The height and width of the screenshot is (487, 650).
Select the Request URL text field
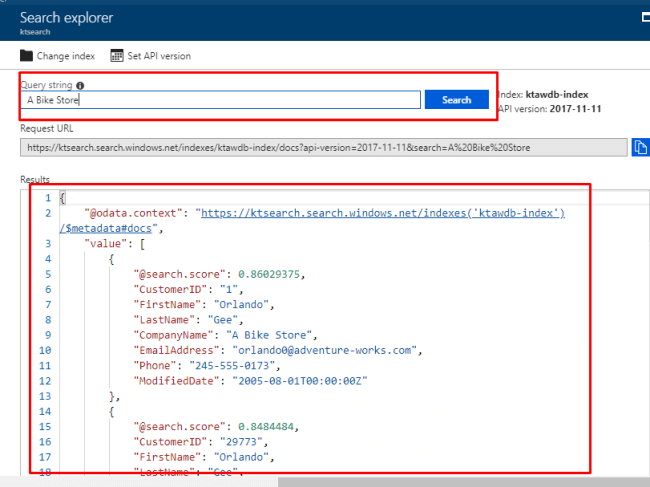[x=323, y=148]
